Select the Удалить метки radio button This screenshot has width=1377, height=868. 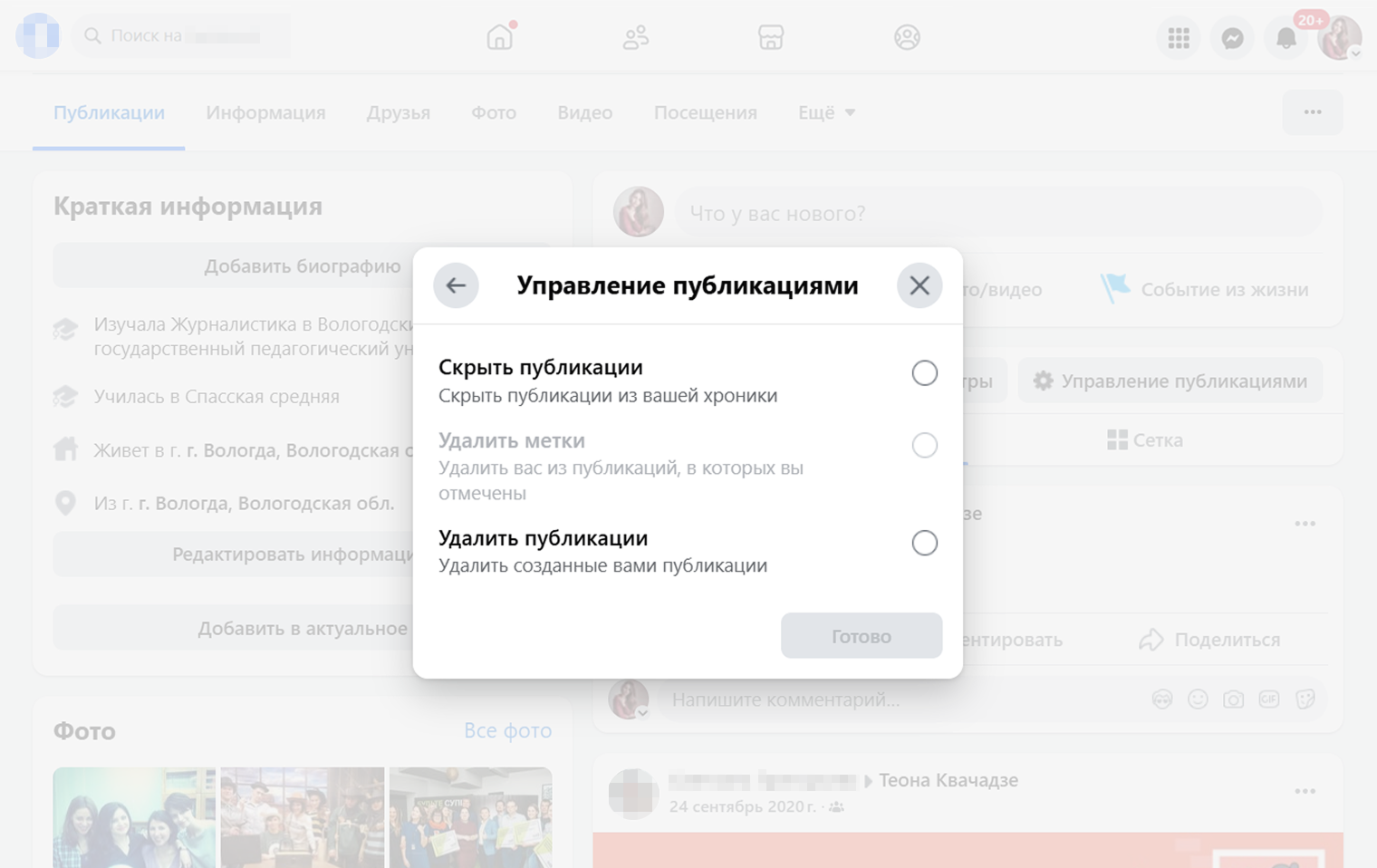[x=924, y=445]
